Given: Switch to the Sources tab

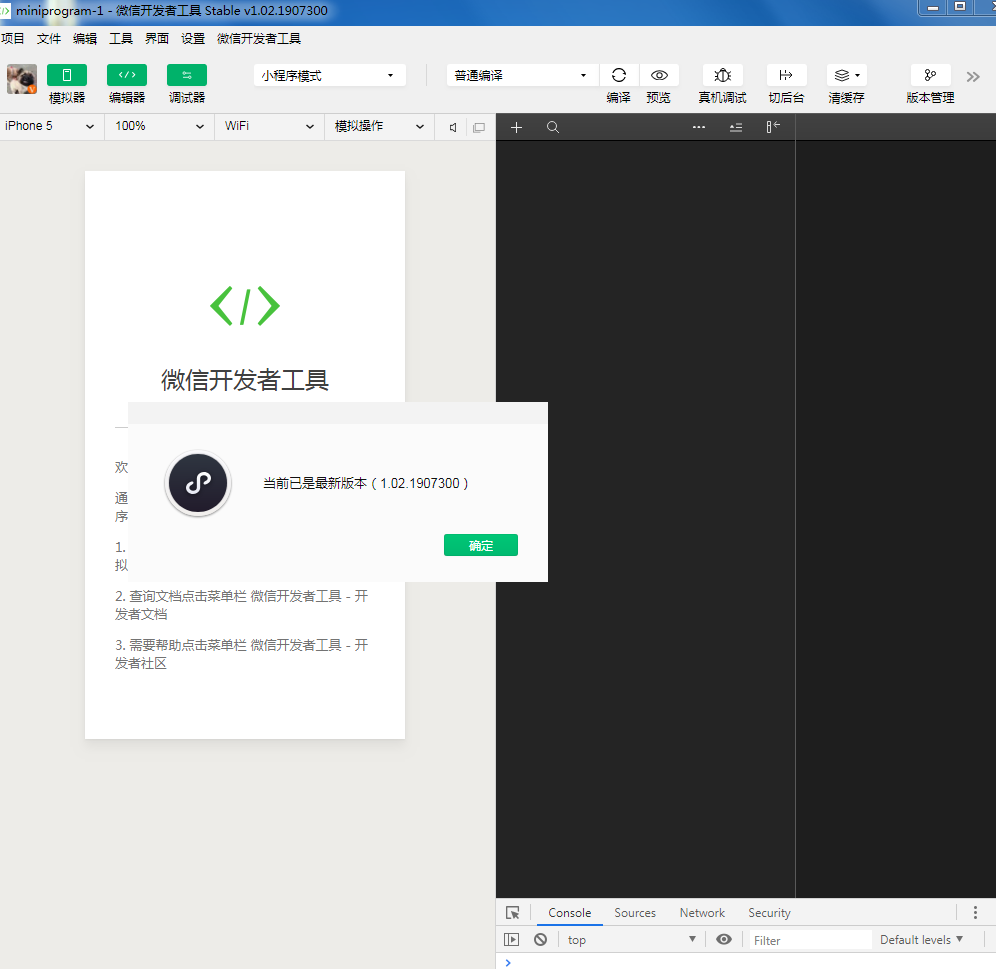Looking at the screenshot, I should click(x=635, y=913).
